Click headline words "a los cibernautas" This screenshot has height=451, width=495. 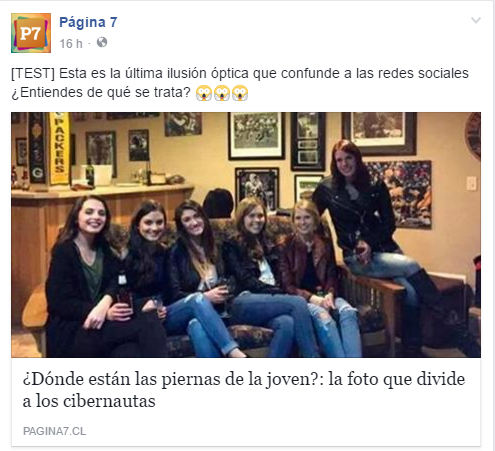point(89,401)
